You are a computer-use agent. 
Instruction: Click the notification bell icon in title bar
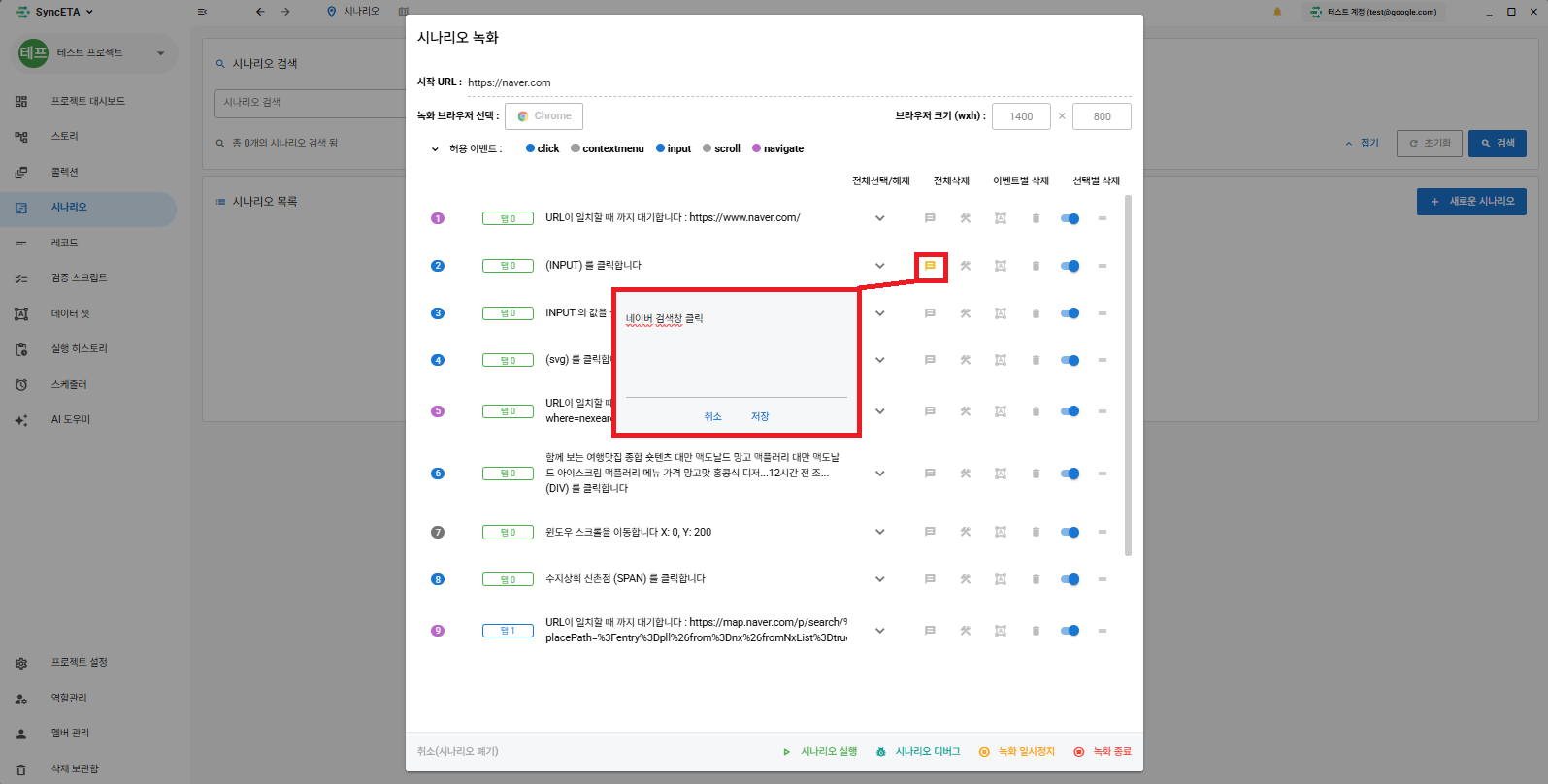pyautogui.click(x=1277, y=12)
